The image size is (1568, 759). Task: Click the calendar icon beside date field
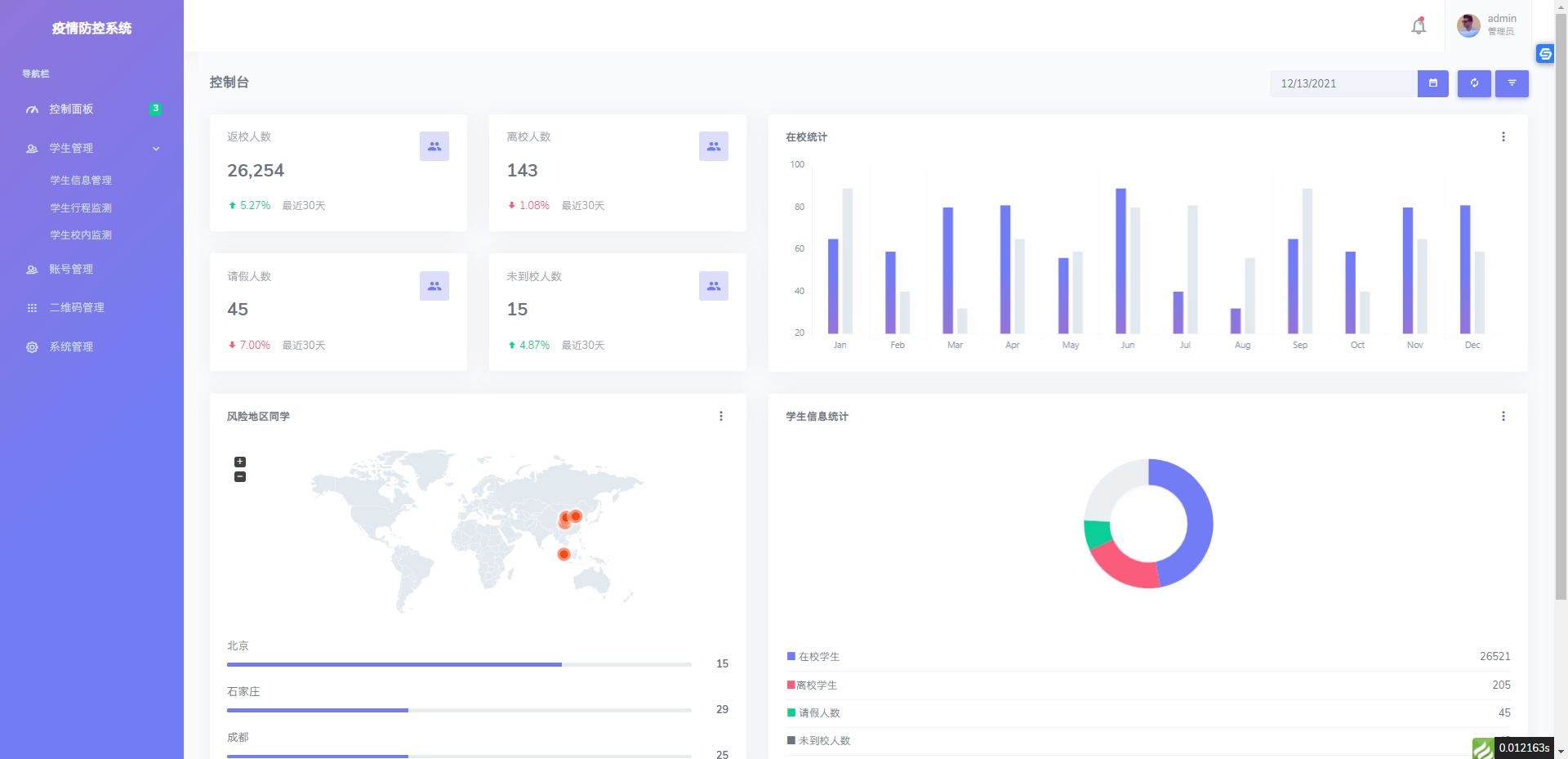[x=1432, y=83]
